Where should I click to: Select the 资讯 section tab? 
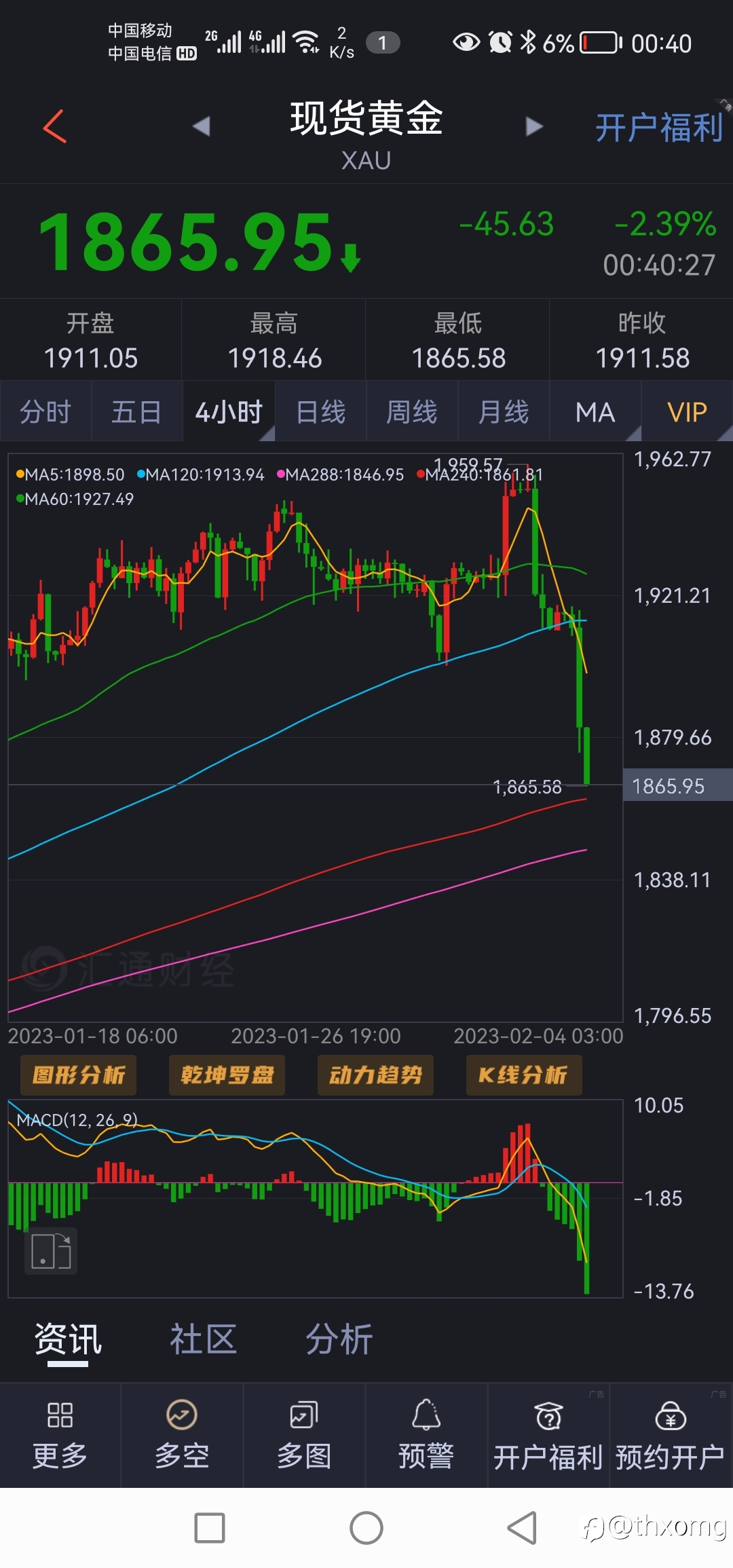tap(68, 1339)
